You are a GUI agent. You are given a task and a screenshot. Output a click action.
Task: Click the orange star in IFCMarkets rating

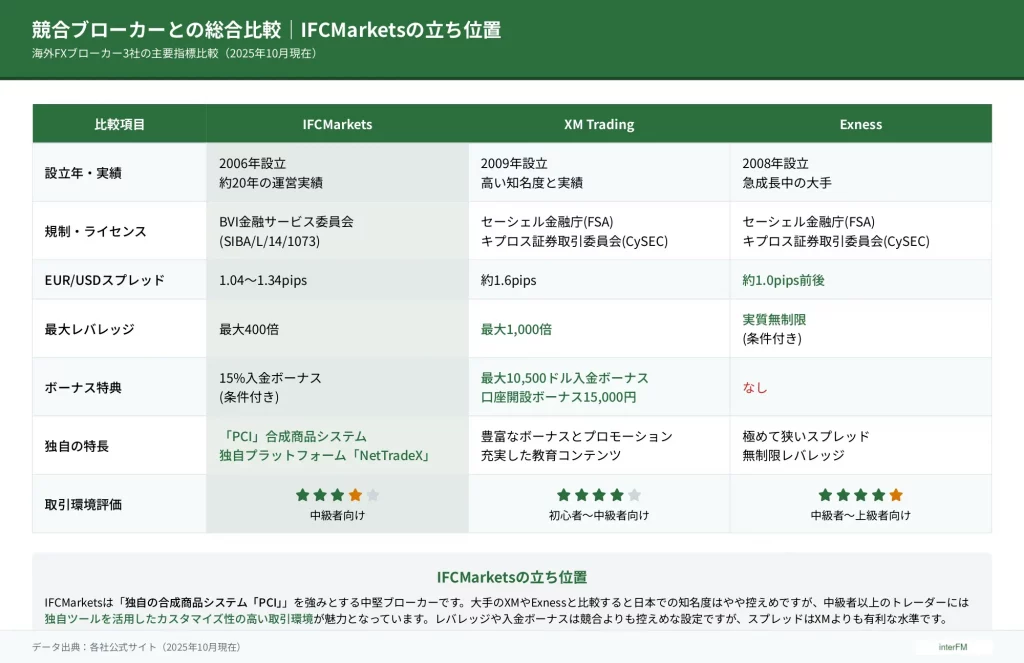click(x=355, y=495)
